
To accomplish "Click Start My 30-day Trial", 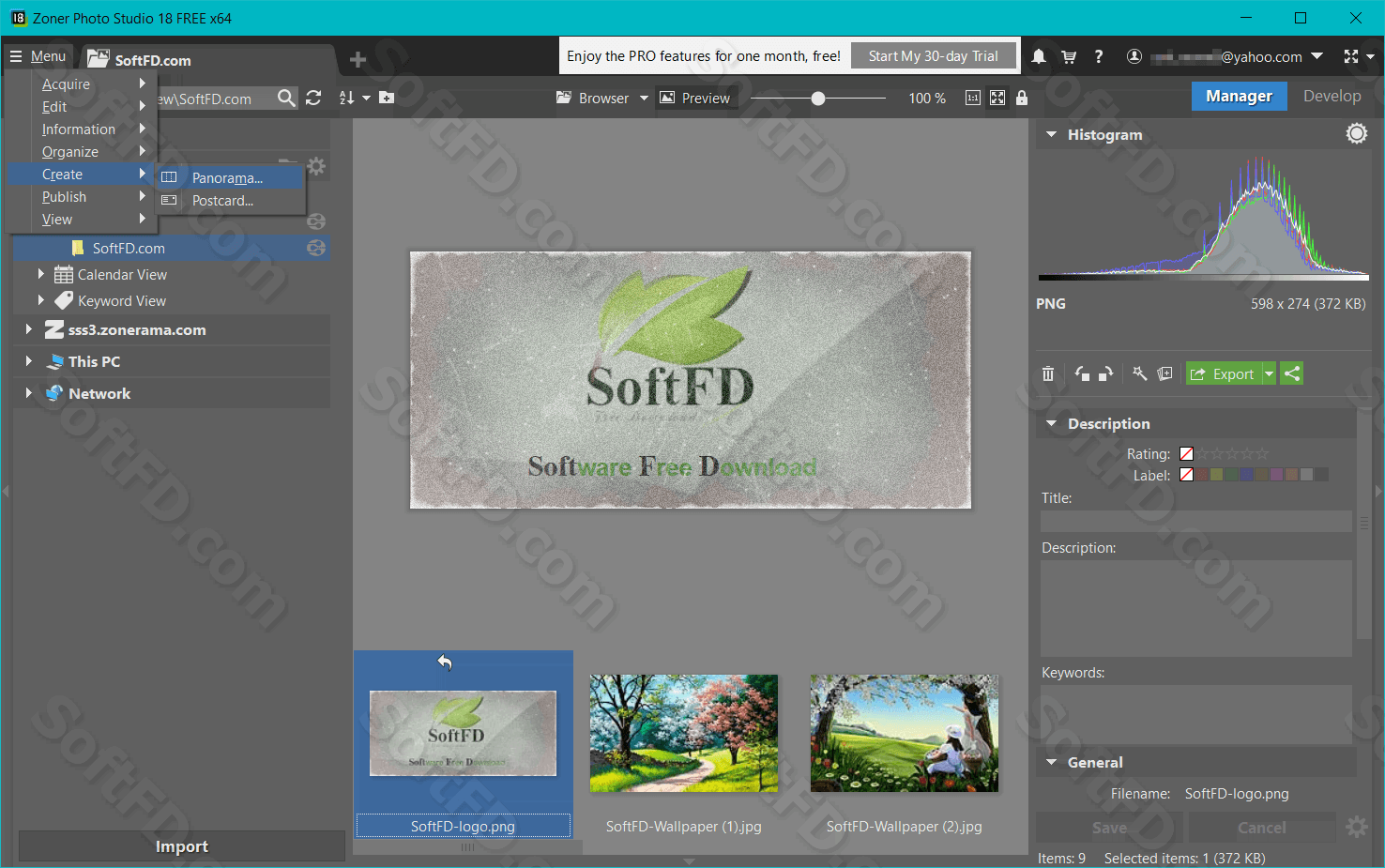I will point(933,55).
